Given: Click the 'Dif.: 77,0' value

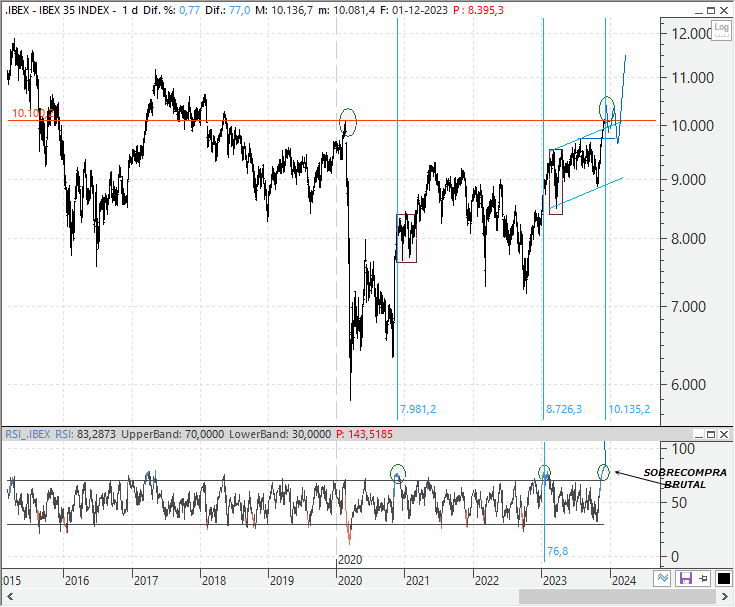Looking at the screenshot, I should click(x=227, y=10).
